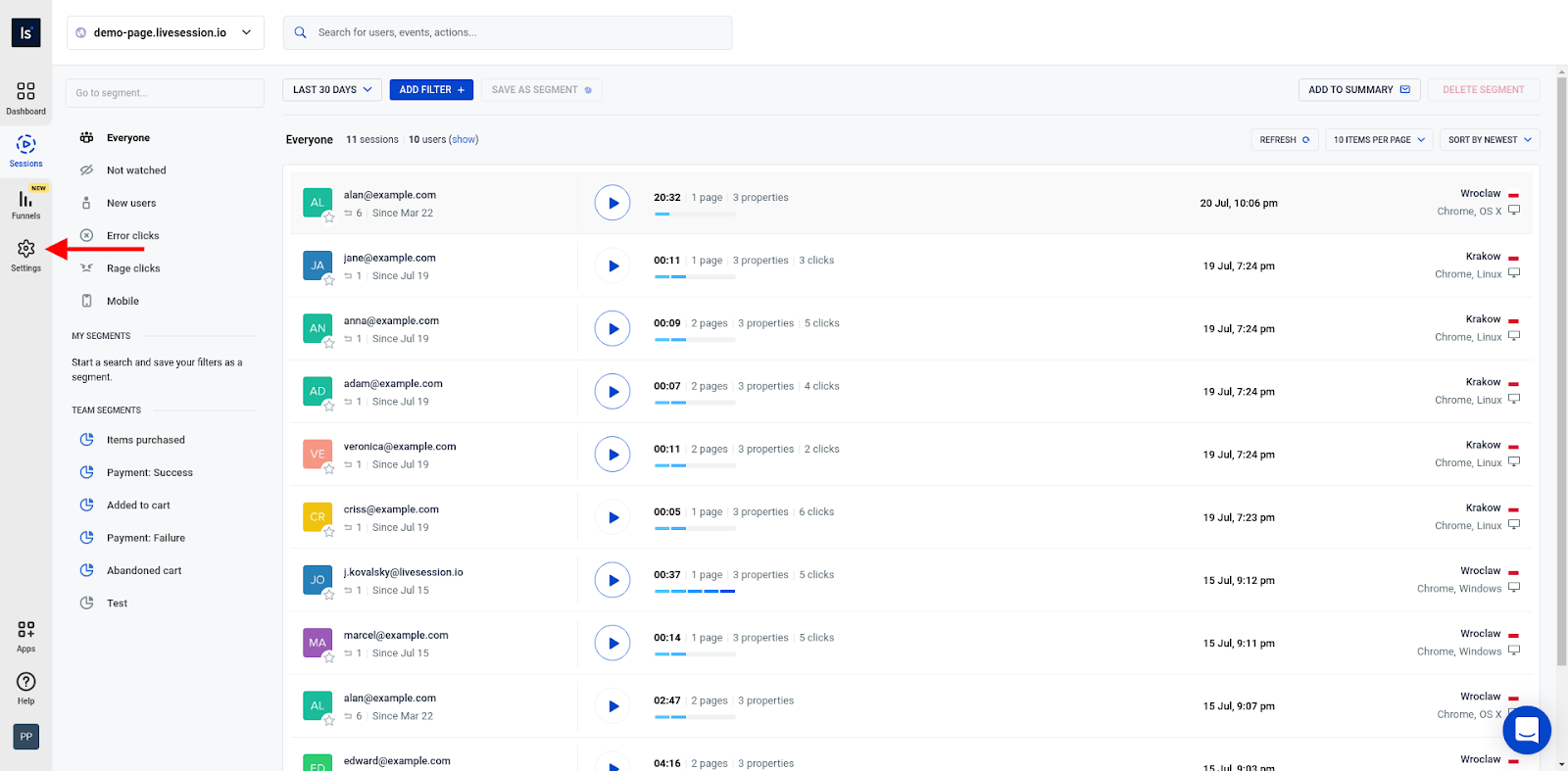Star the marcel@example.com user
The image size is (1568, 771).
[x=329, y=657]
